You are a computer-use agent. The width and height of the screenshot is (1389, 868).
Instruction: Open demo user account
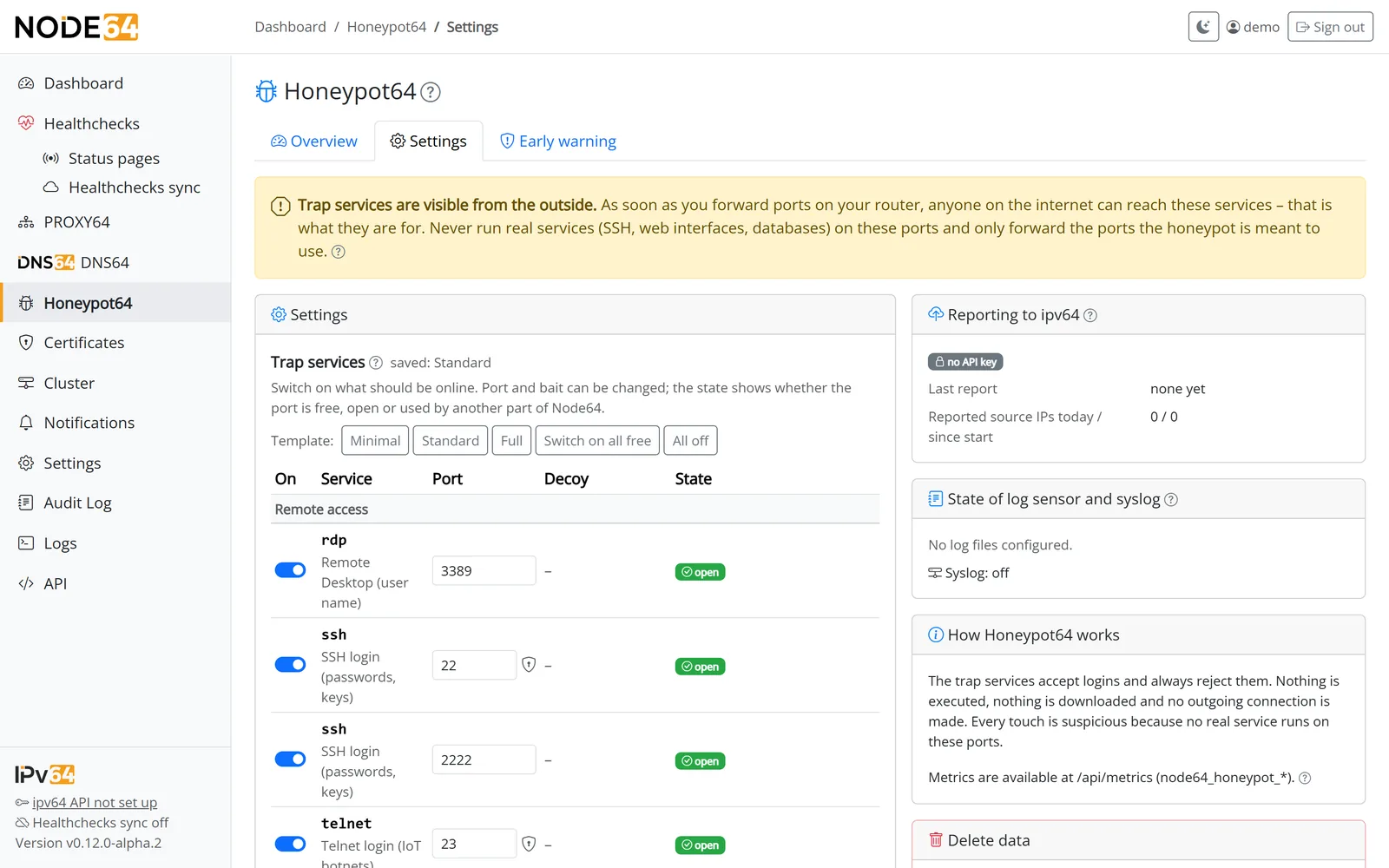tap(1253, 27)
